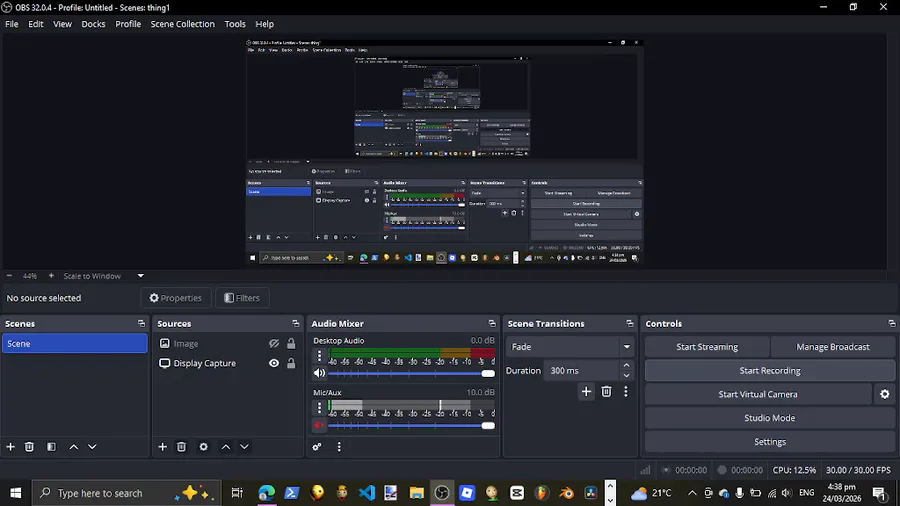Screen dimensions: 900x506
Task: Zoom in the preview with the plus icon
Action: pos(51,276)
